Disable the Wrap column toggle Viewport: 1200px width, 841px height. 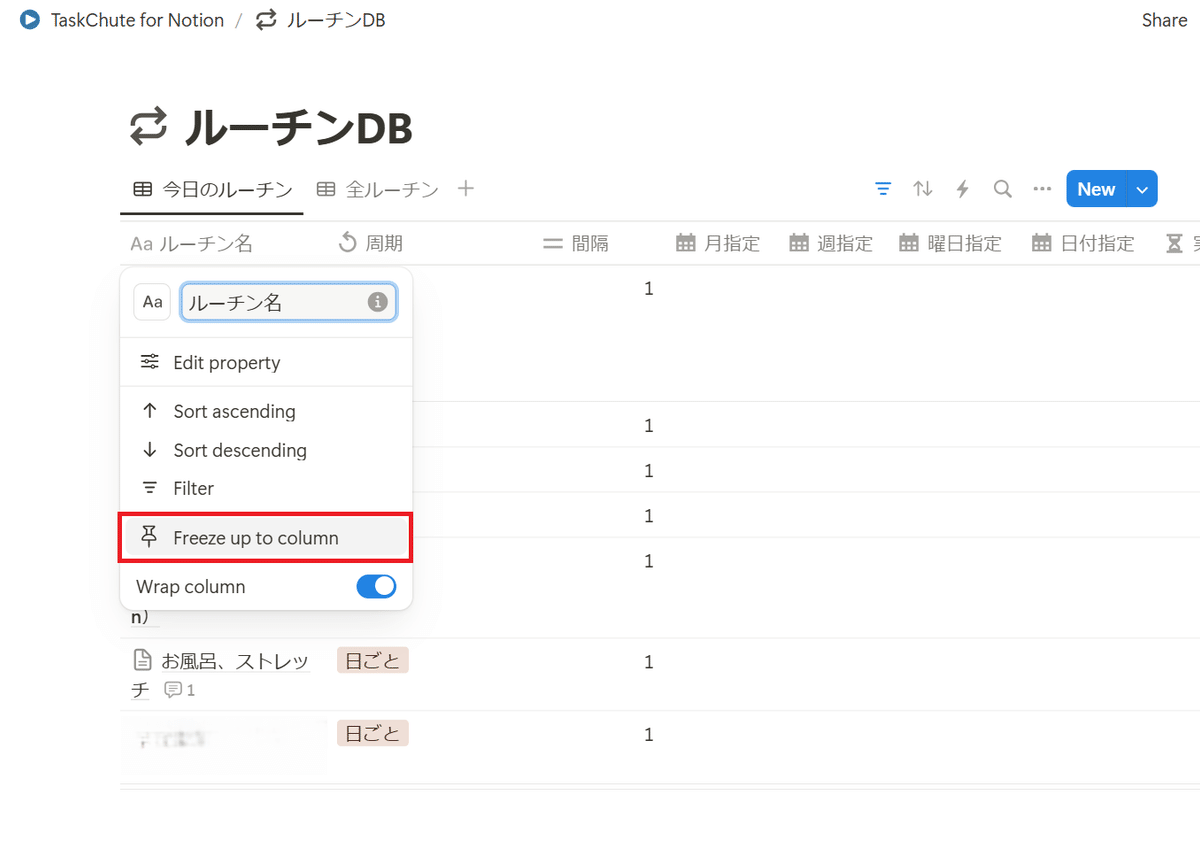pos(377,586)
